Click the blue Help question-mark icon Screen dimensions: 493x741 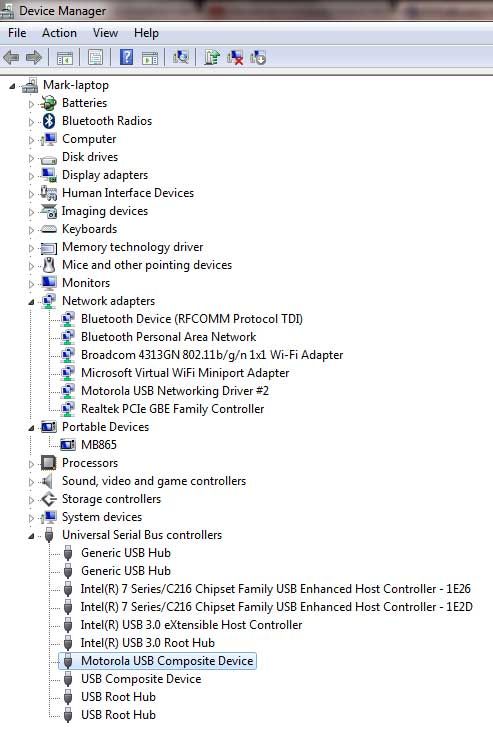126,57
